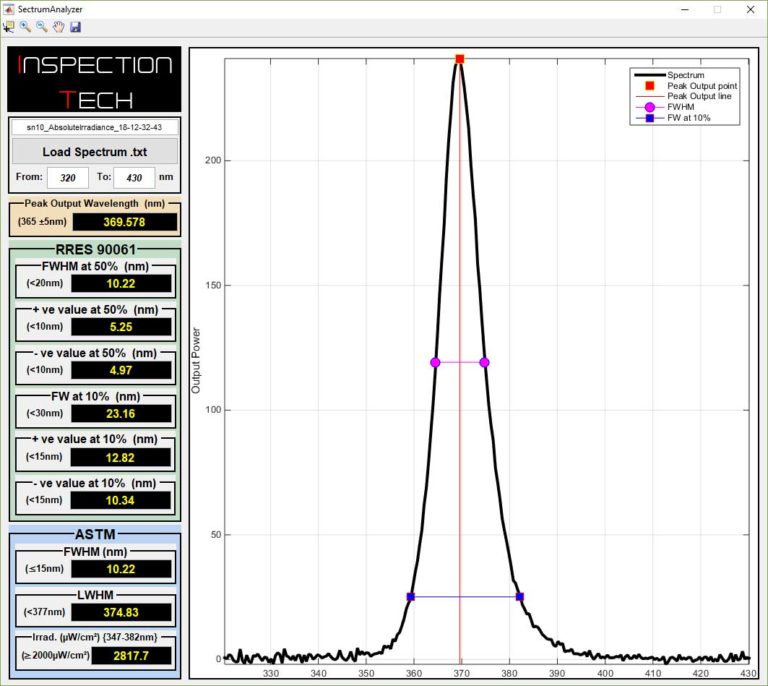This screenshot has width=768, height=686.
Task: Click the FW at 10% value 23.16
Action: point(121,414)
